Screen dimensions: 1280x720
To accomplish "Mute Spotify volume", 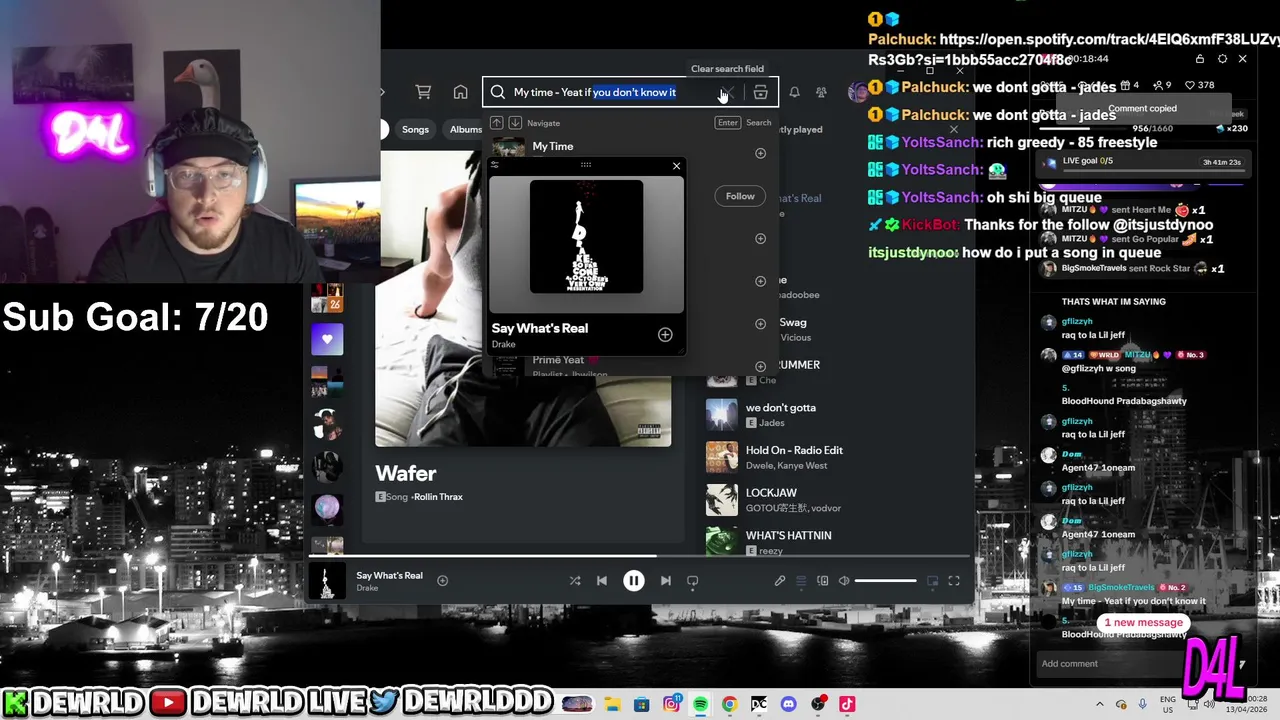I will click(x=844, y=580).
